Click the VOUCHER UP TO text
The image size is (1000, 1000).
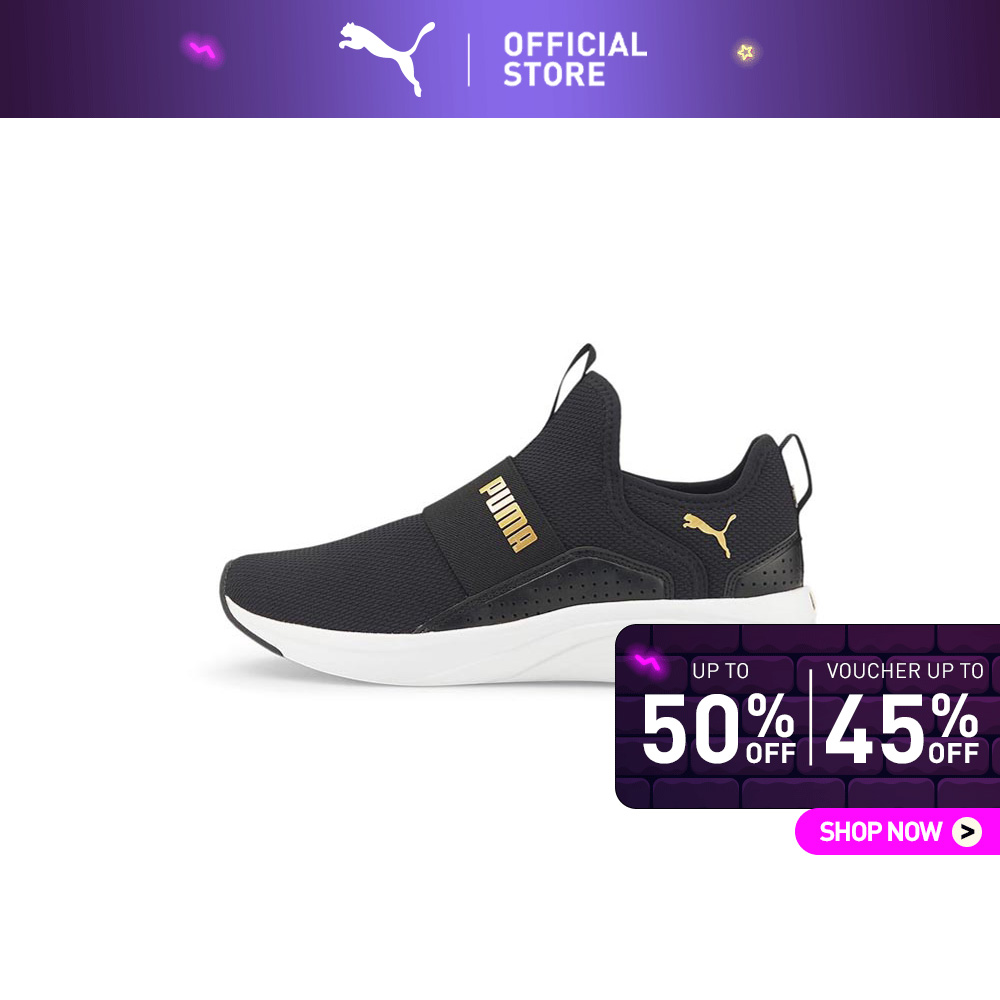coord(905,671)
